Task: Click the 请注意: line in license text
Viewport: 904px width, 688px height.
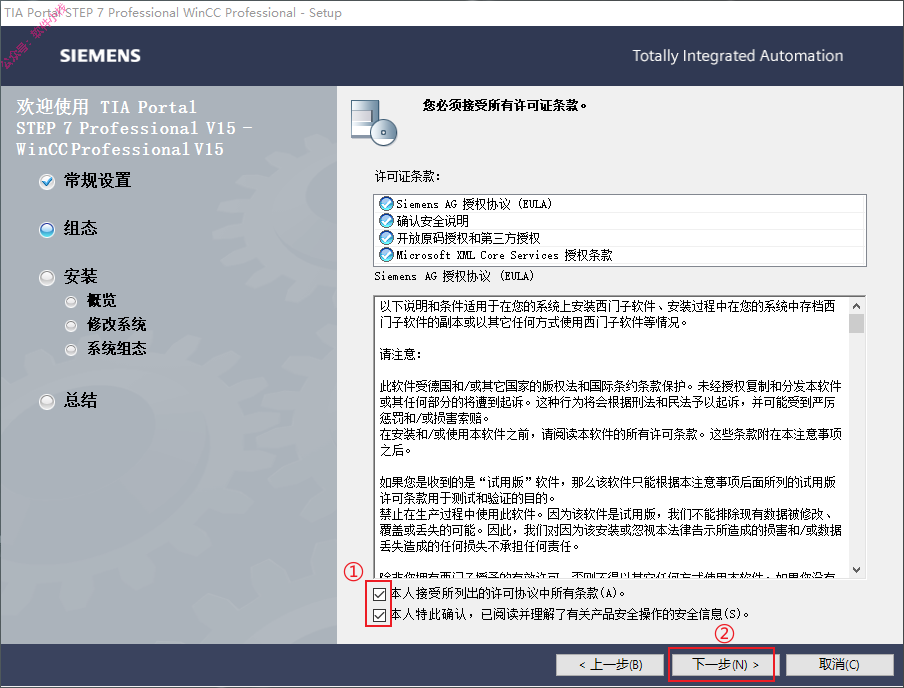Action: click(x=400, y=354)
